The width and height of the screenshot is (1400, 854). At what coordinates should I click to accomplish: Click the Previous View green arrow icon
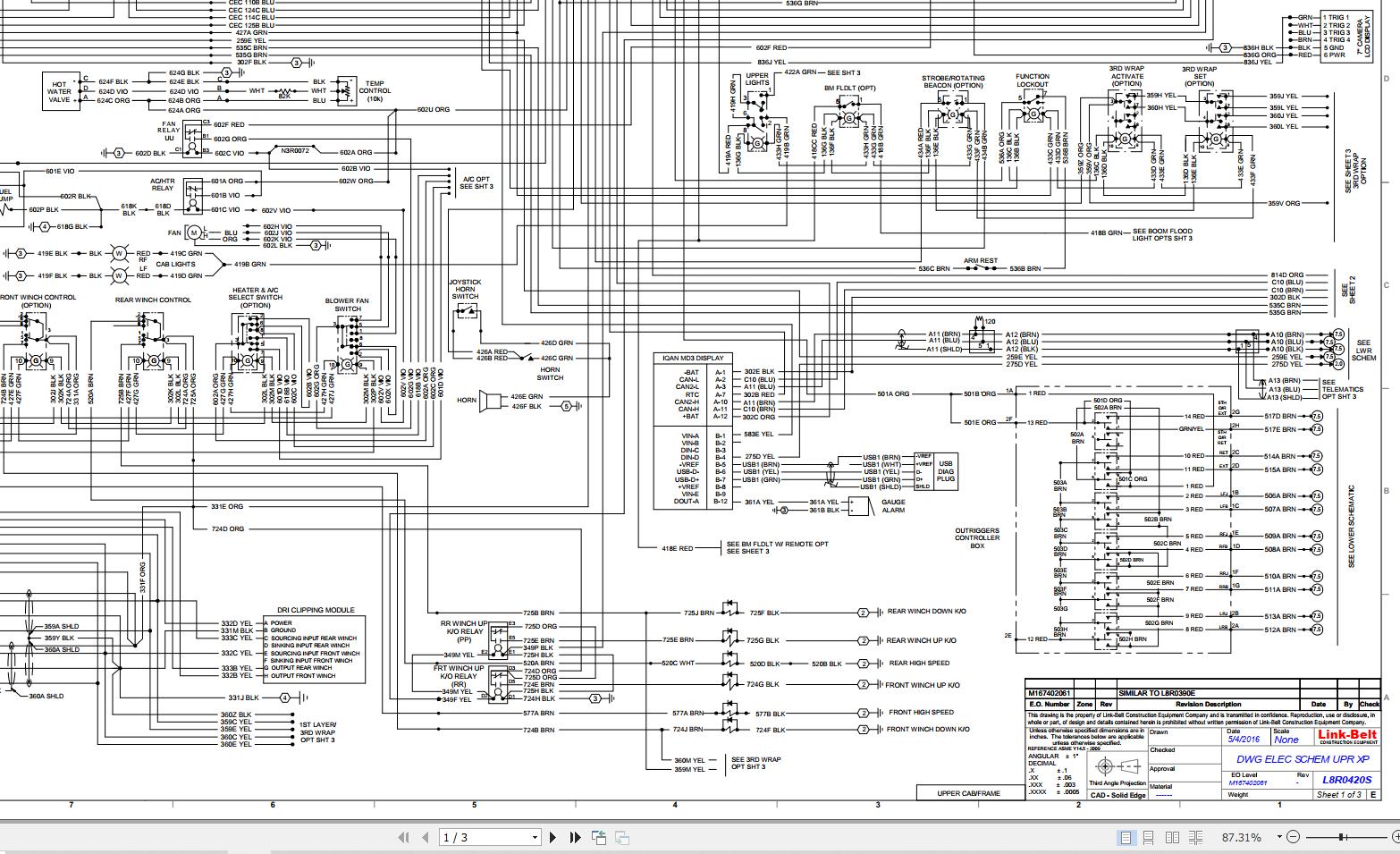point(599,837)
